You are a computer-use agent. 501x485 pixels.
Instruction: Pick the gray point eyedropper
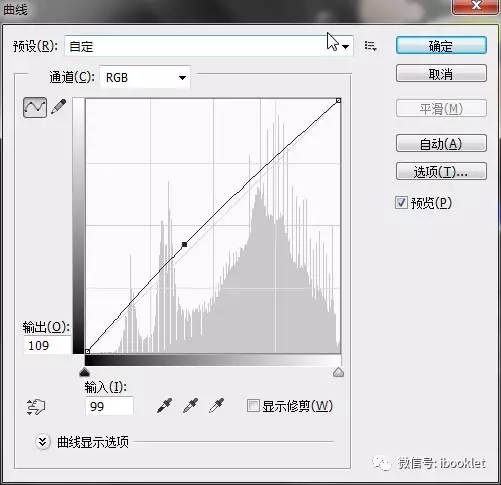click(190, 406)
